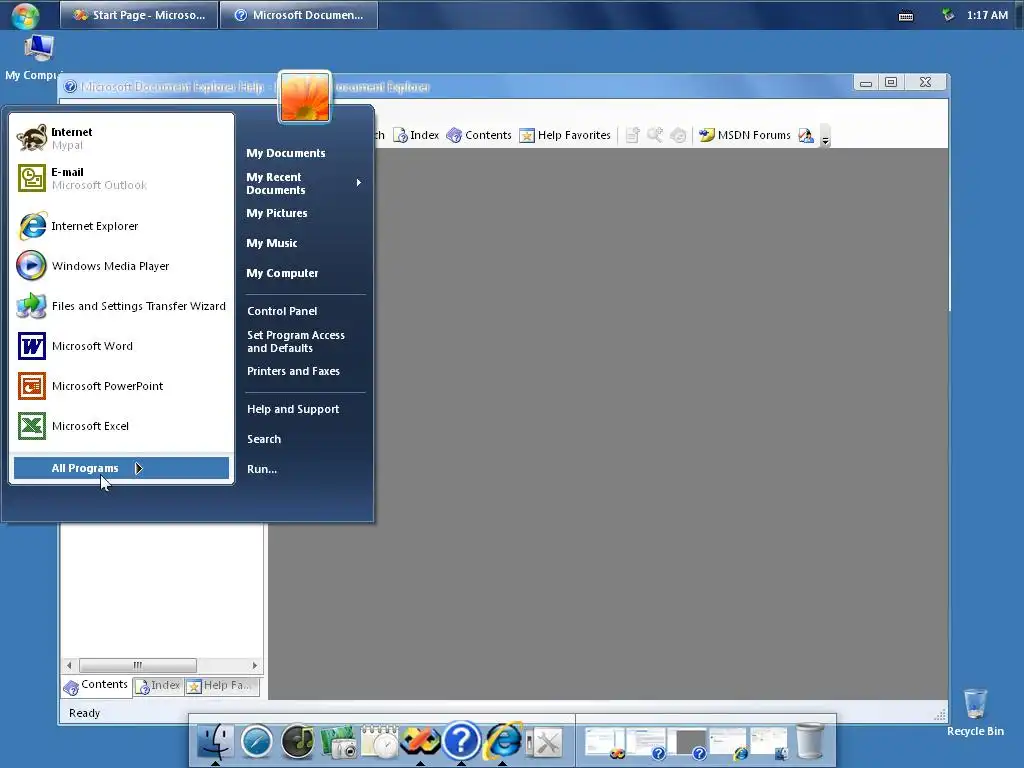Click the blue question mark Help dock icon
Screen dimensions: 1024x768
(x=461, y=742)
